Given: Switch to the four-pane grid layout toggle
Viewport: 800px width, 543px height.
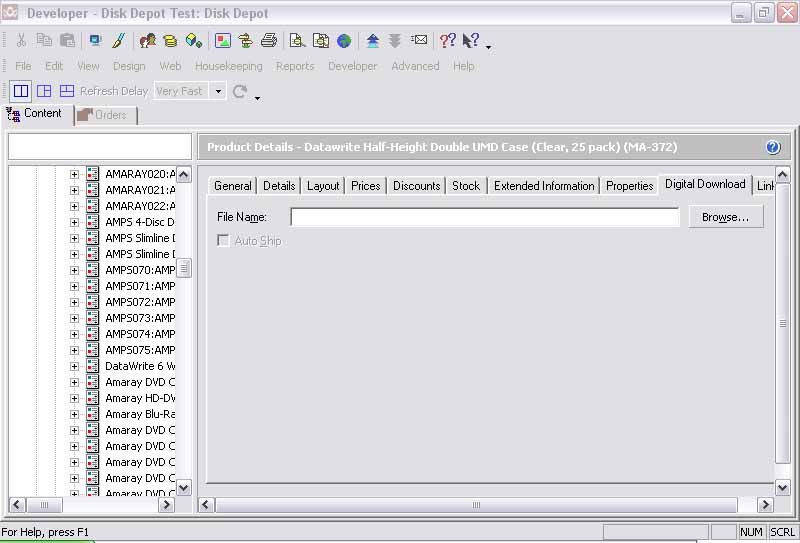Looking at the screenshot, I should click(44, 91).
